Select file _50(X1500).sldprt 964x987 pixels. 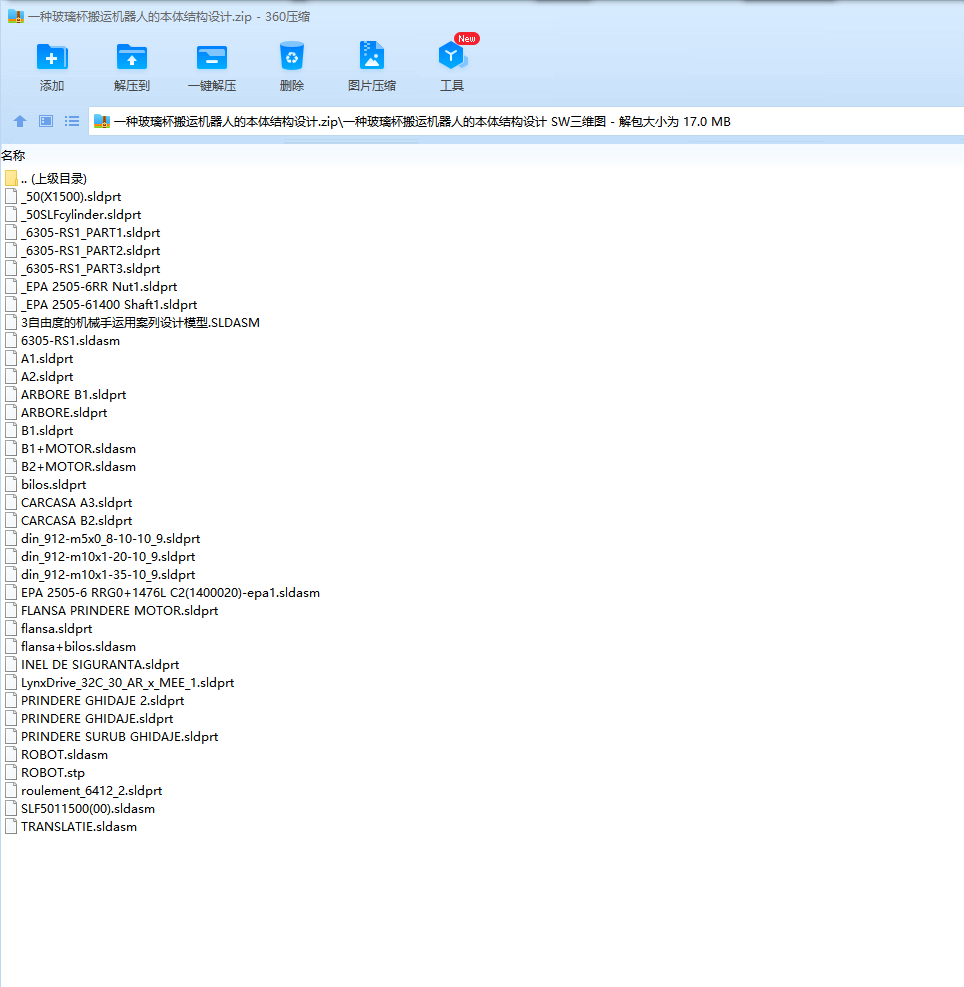coord(71,197)
